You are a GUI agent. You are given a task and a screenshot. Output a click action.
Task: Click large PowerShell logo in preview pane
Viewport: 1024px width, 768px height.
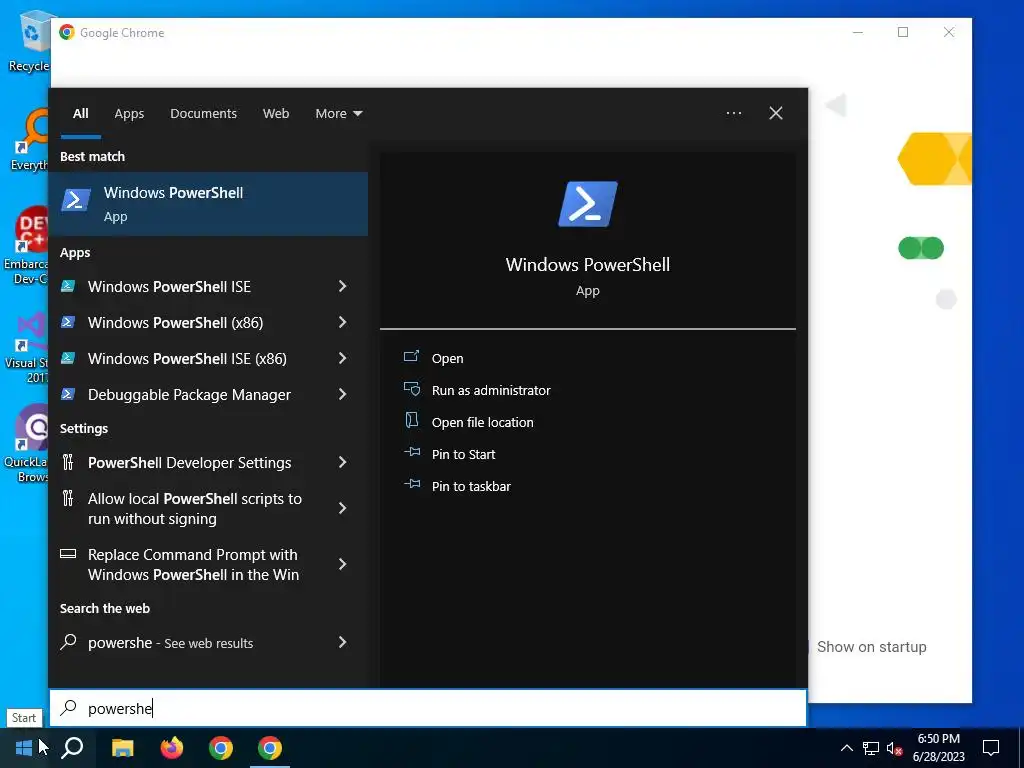[x=588, y=204]
